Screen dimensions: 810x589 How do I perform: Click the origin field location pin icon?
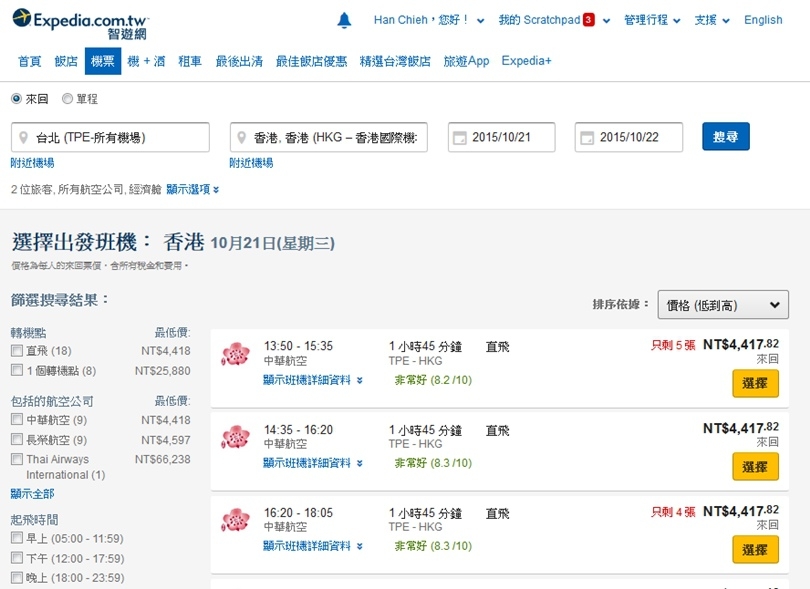coord(23,138)
